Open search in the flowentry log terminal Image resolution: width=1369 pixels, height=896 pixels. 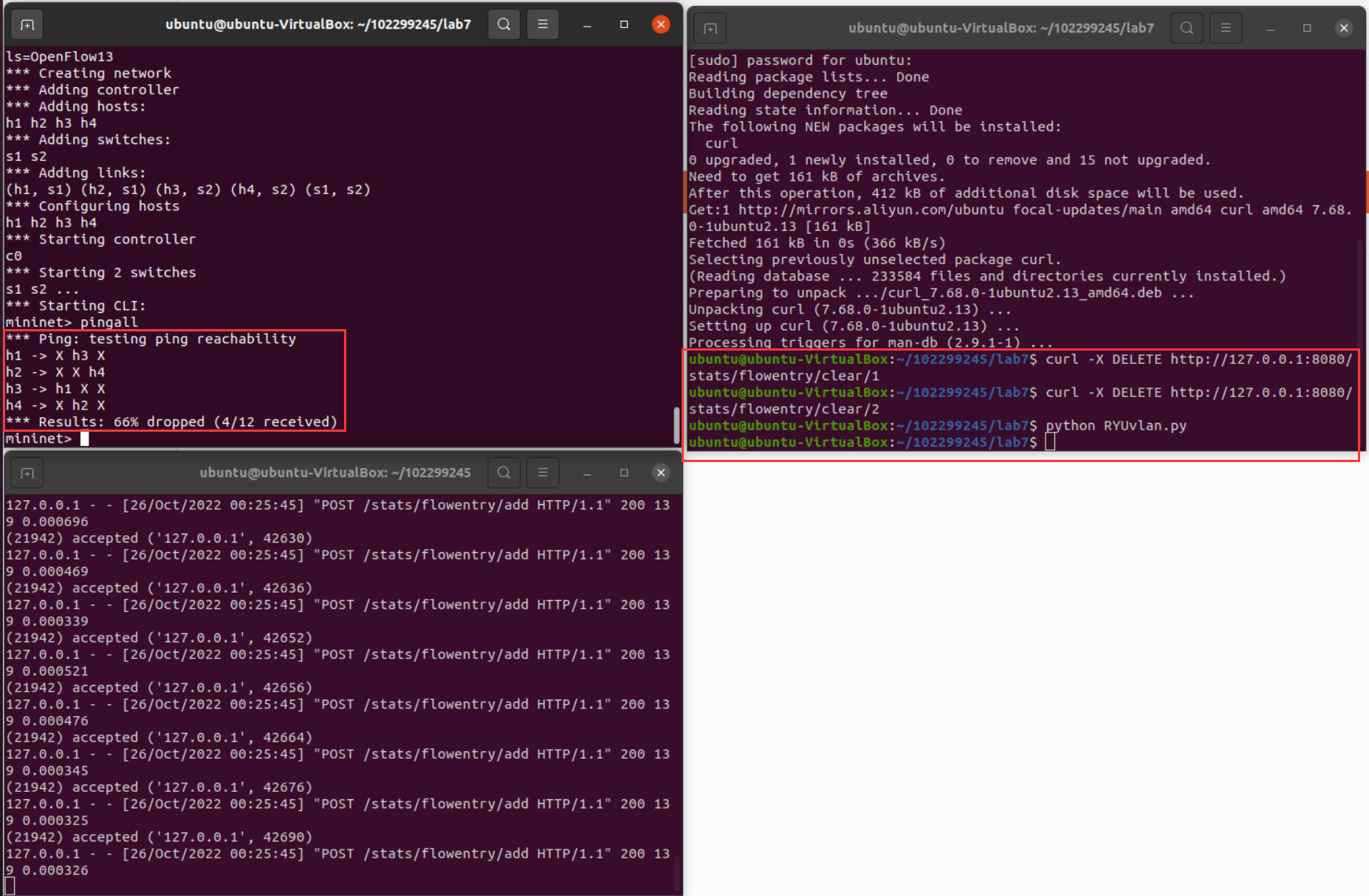click(x=504, y=473)
